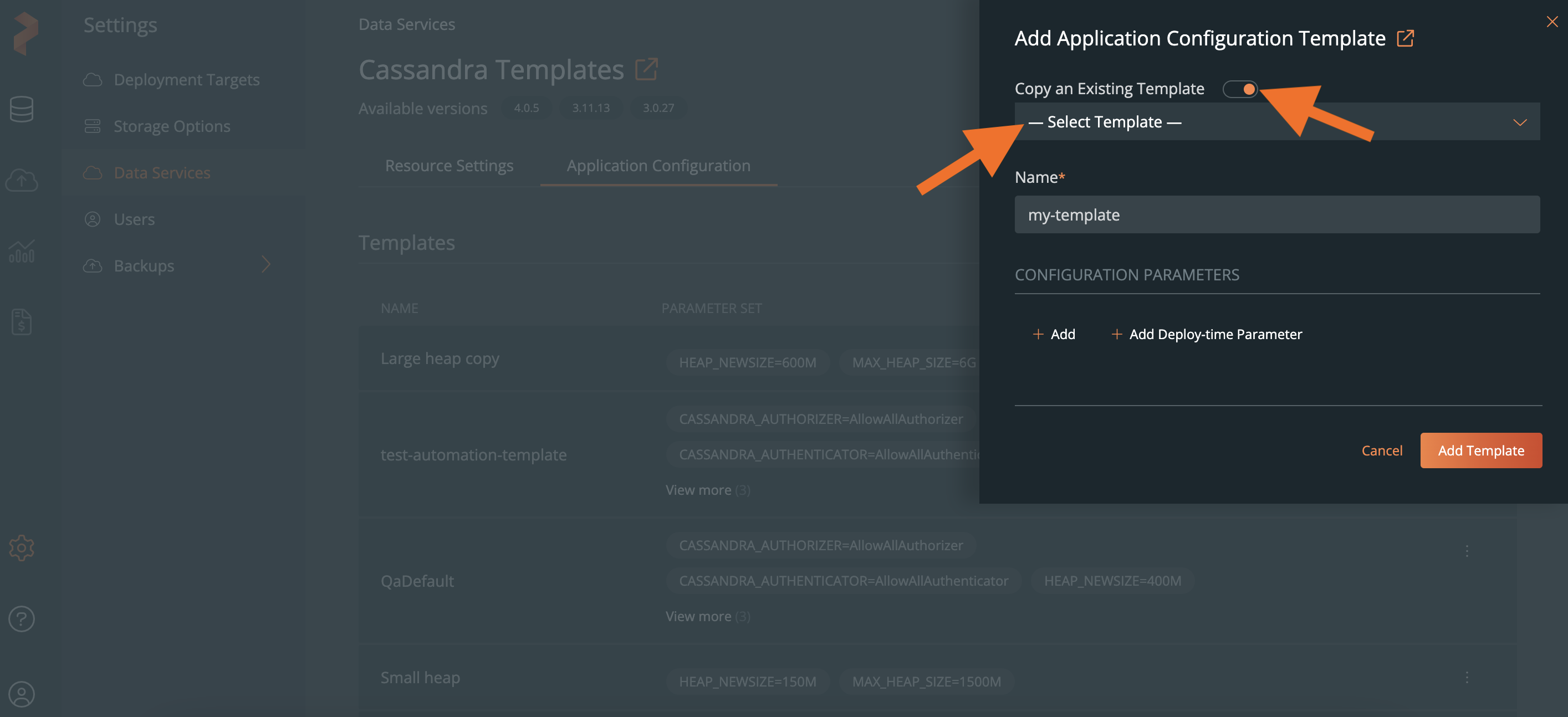Image resolution: width=1568 pixels, height=717 pixels.
Task: Click the Large heap copy template name
Action: 440,359
